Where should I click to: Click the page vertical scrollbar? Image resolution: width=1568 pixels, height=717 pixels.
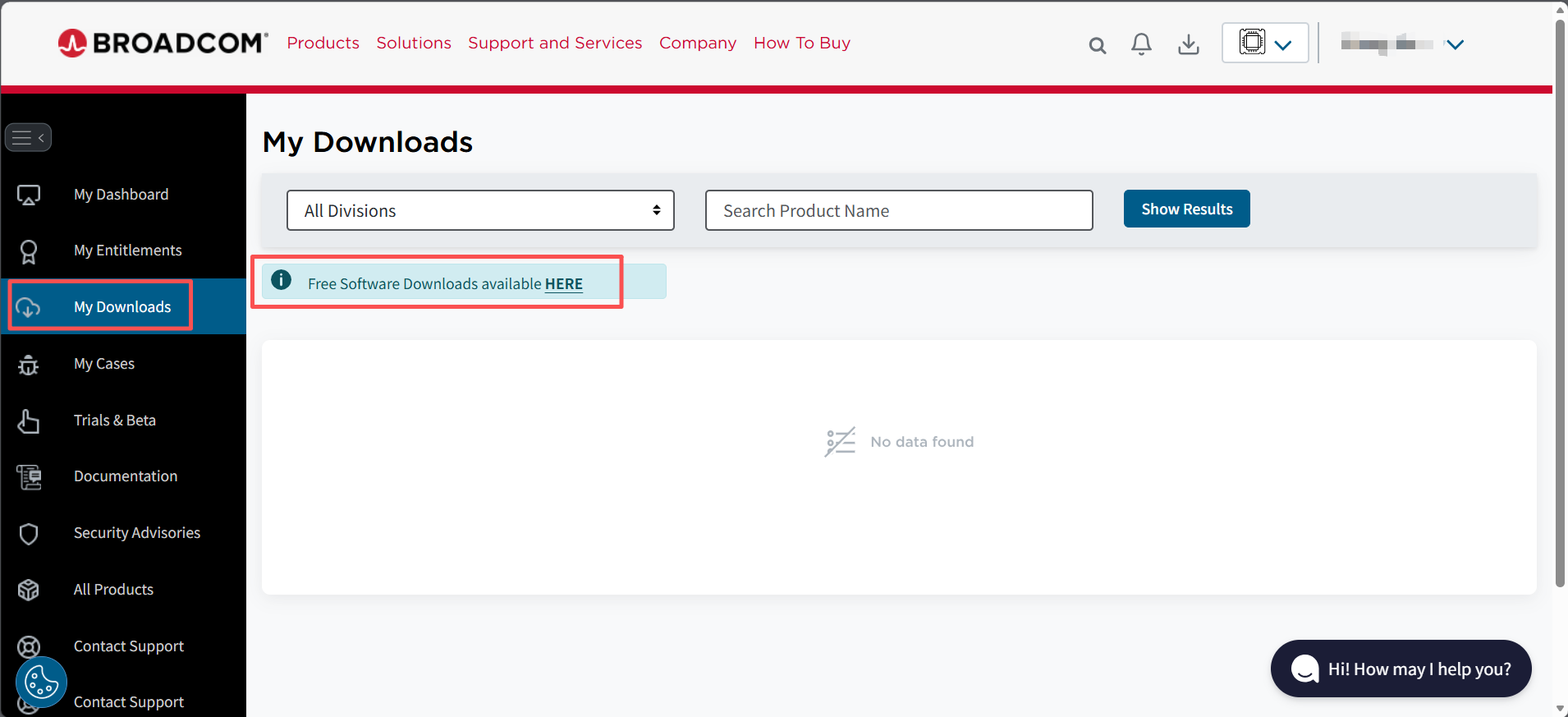1561,304
